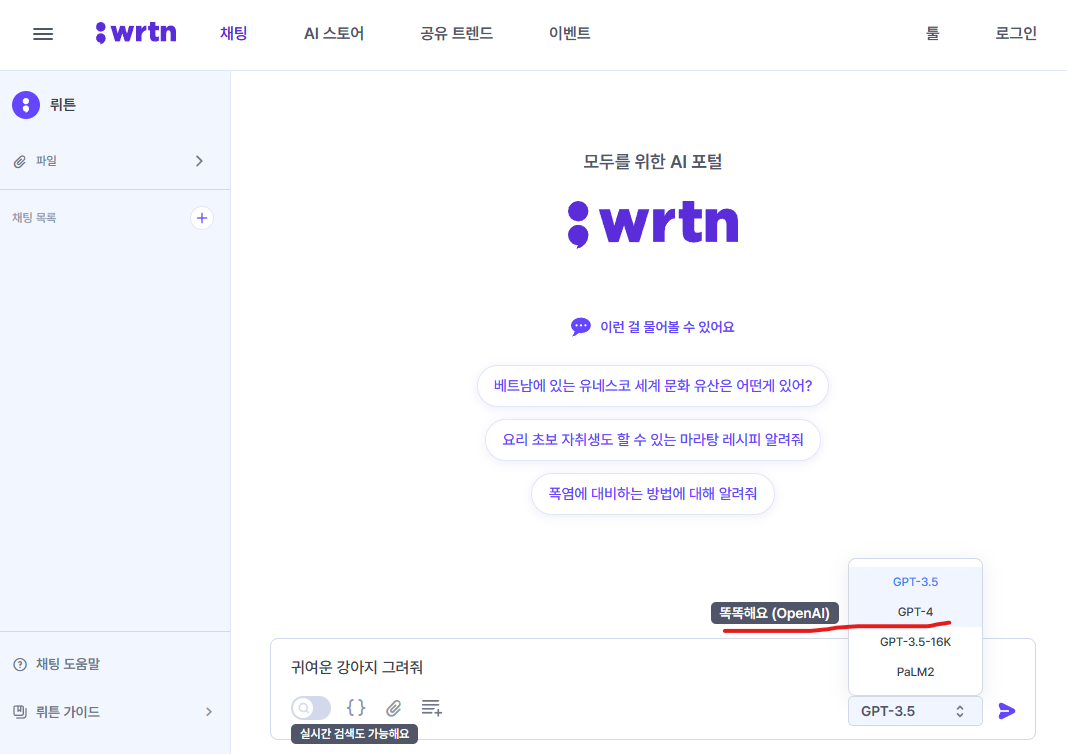Click the prompt template curly braces icon
The image size is (1067, 754).
(356, 707)
